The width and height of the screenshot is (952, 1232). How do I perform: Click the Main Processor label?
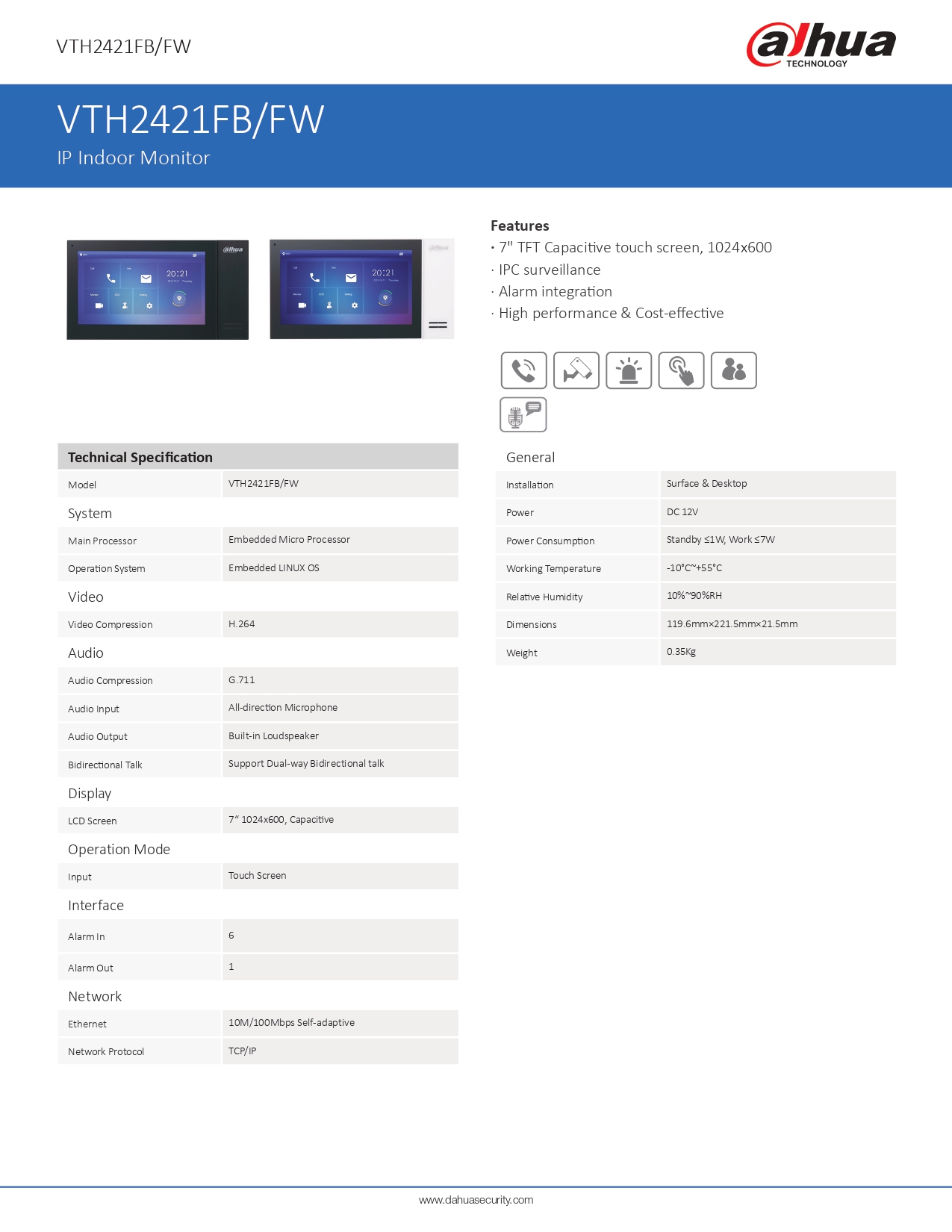[x=102, y=541]
